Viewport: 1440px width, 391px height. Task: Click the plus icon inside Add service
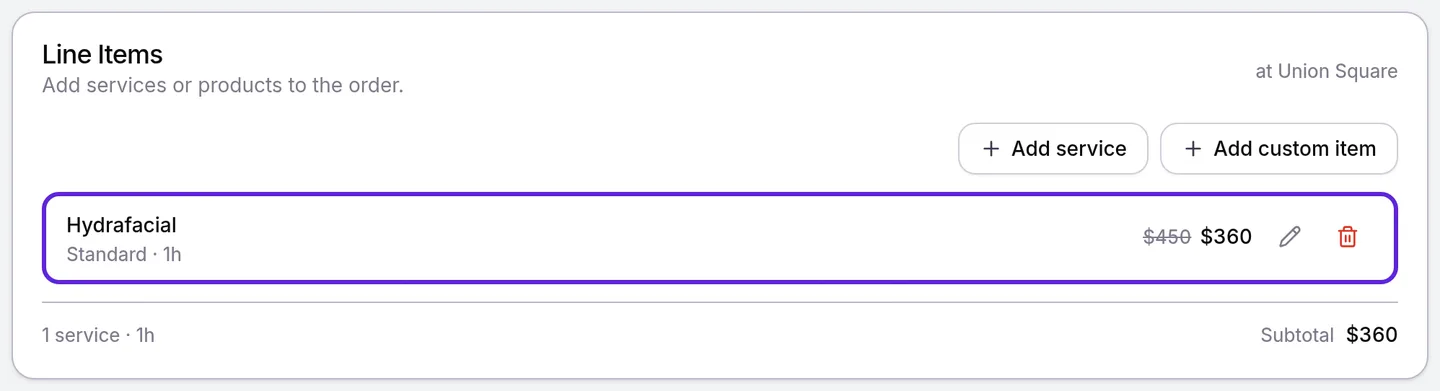coord(991,149)
